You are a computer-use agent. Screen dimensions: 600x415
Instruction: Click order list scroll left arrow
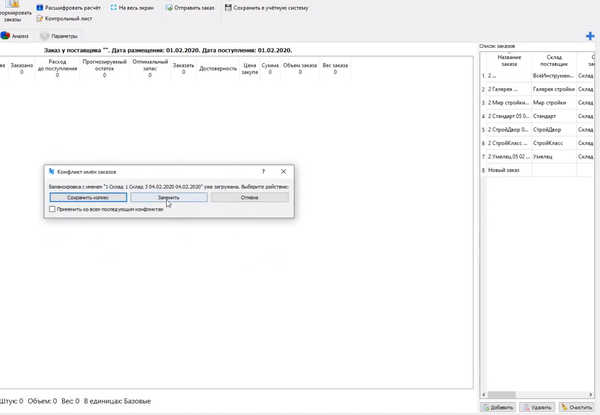click(484, 394)
